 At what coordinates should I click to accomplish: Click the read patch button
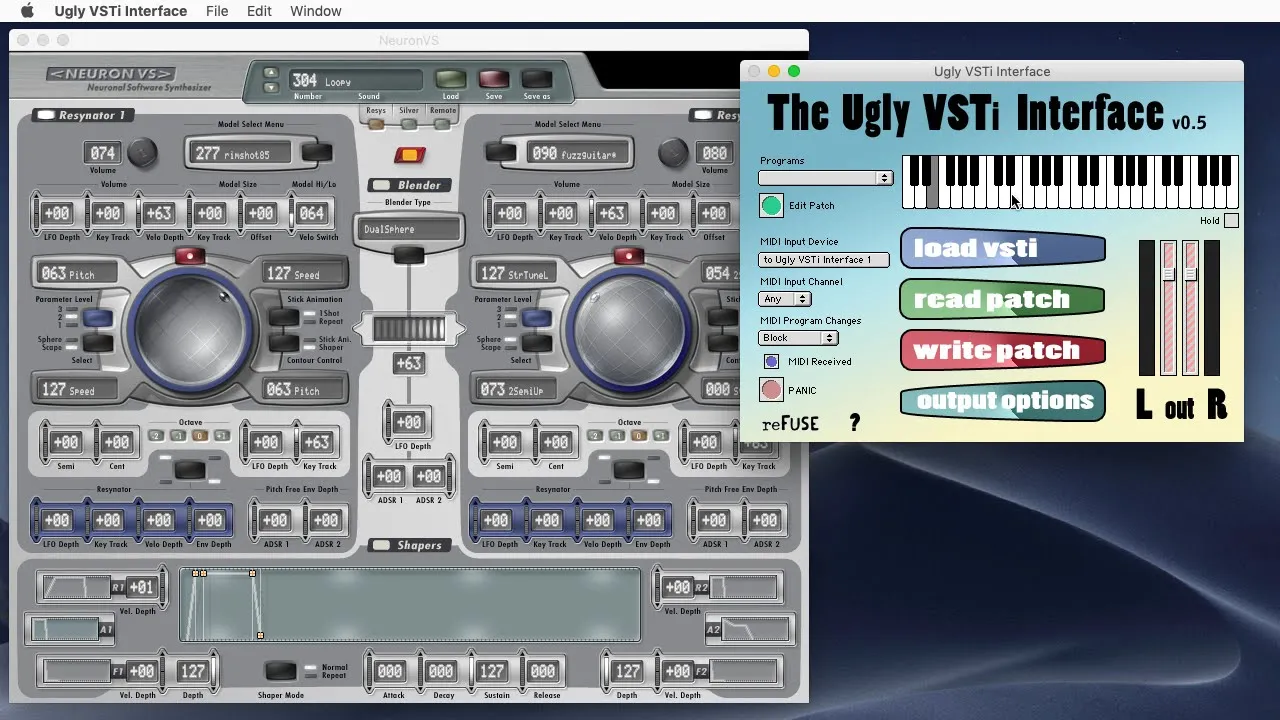click(x=1002, y=299)
